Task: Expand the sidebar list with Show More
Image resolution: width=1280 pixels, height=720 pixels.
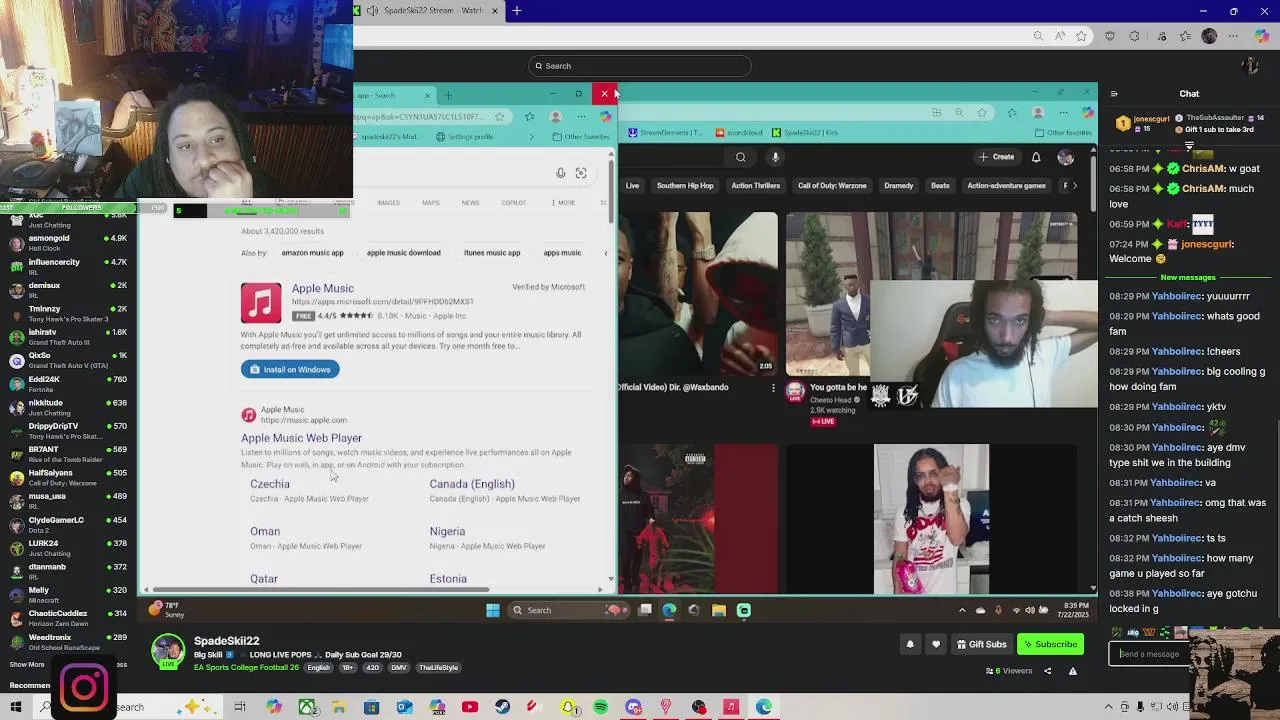Action: tap(27, 664)
